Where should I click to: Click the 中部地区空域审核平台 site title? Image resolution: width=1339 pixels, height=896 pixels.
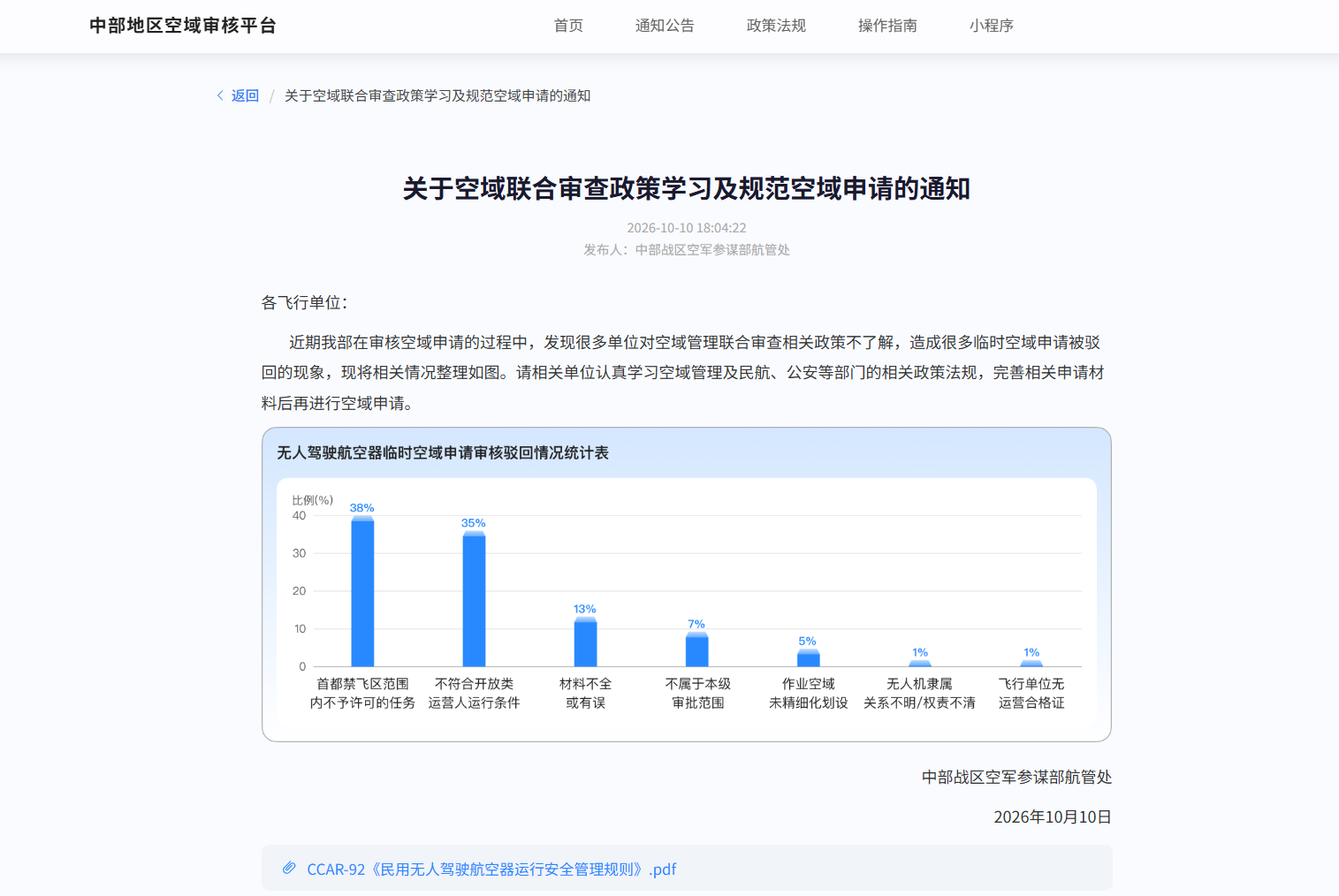[x=183, y=26]
